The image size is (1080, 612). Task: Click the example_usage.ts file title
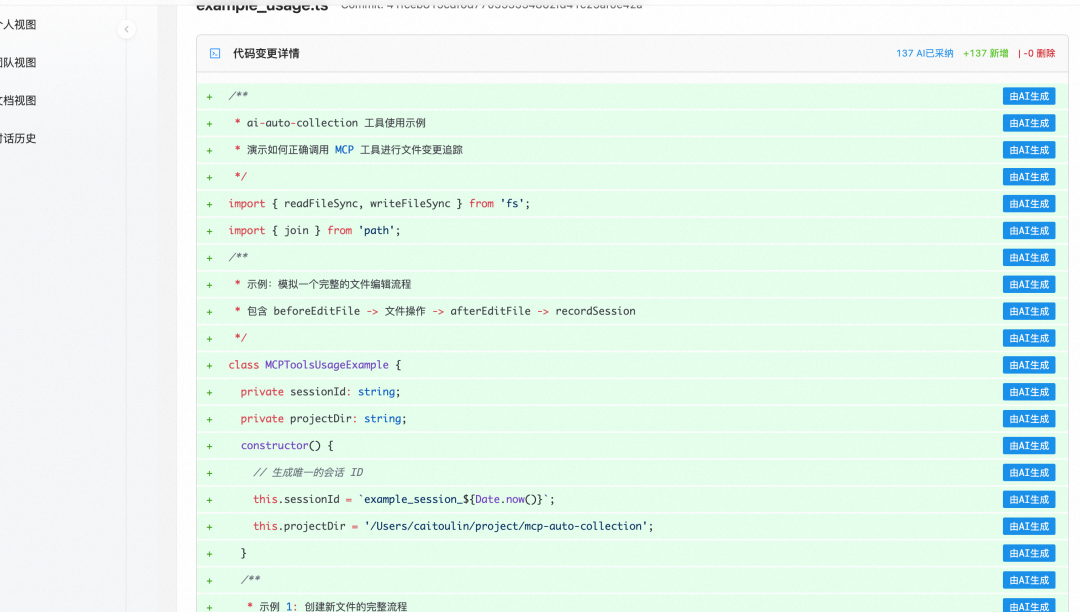262,7
